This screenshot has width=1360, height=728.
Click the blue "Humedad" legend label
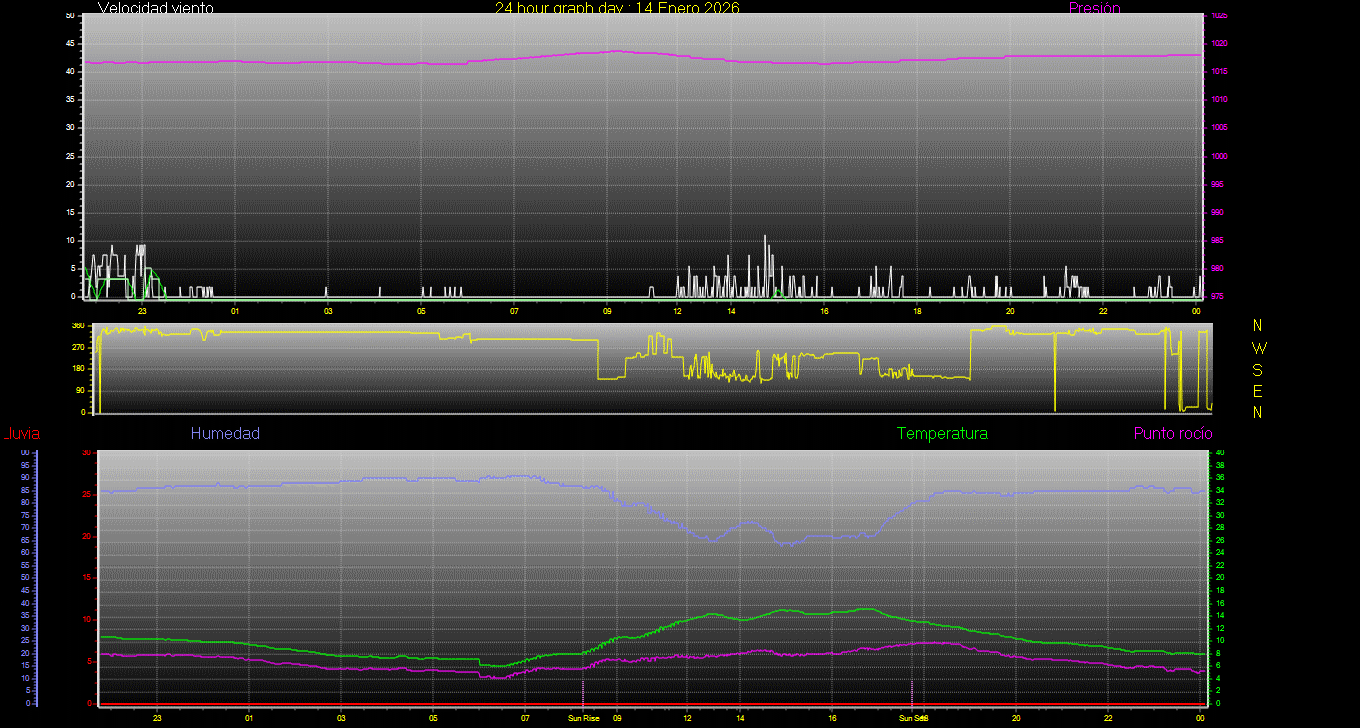225,433
